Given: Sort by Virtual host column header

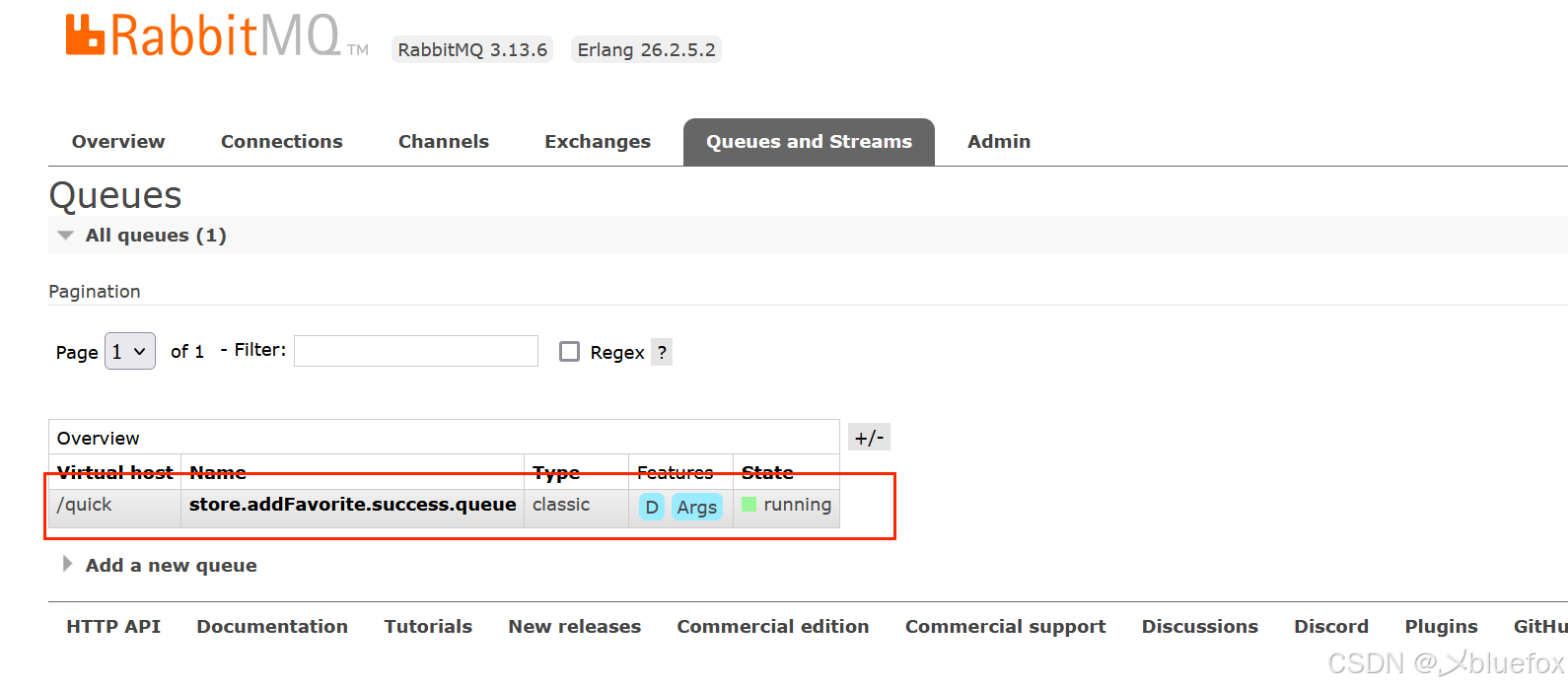Looking at the screenshot, I should [115, 472].
